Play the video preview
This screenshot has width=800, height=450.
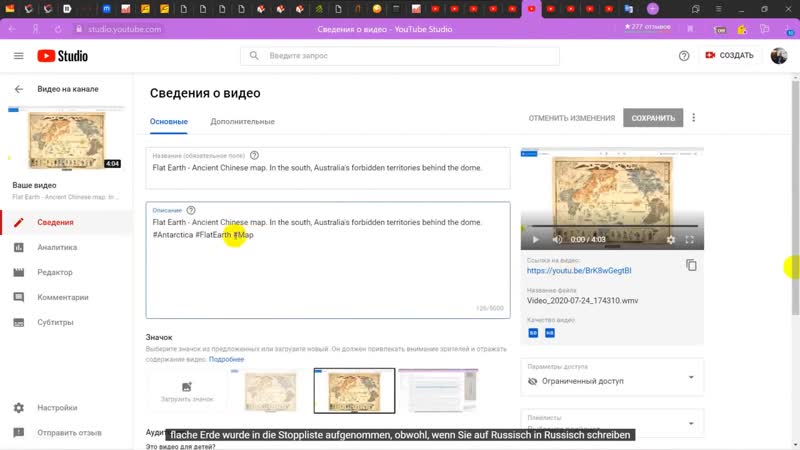click(535, 240)
